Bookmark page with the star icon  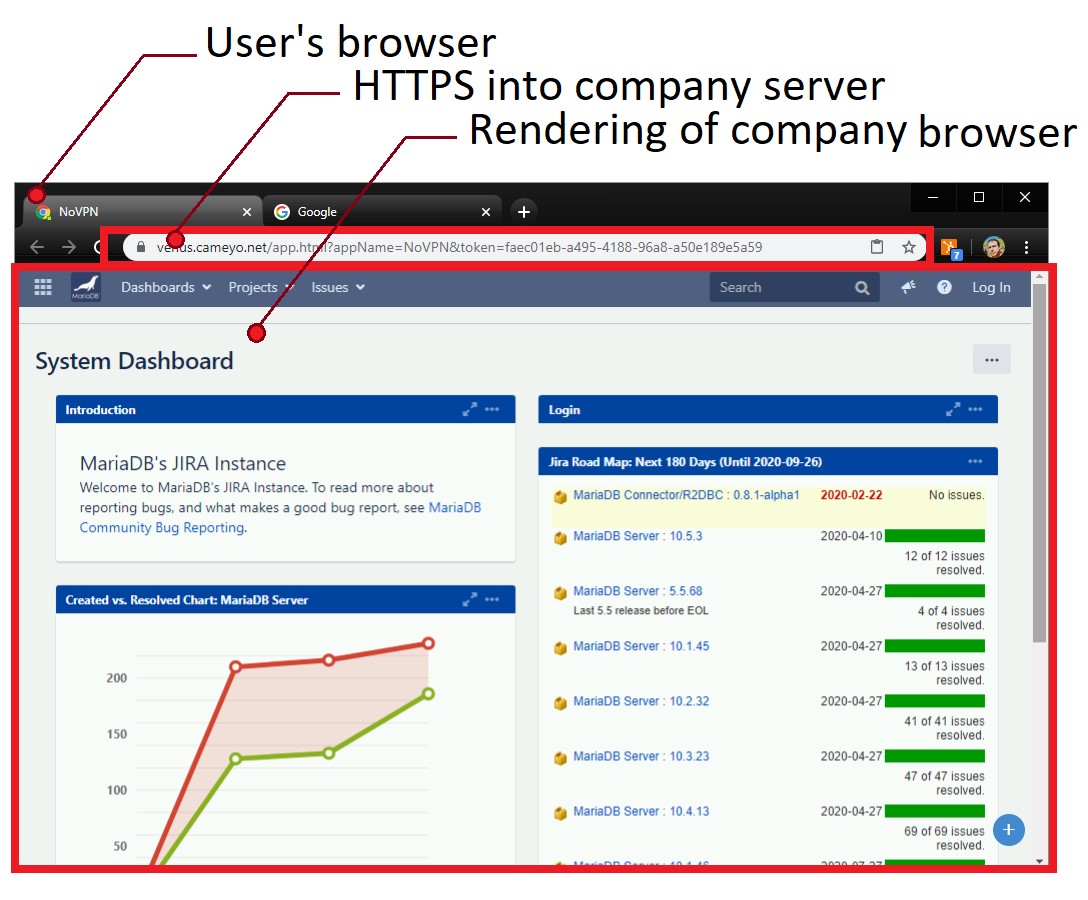pos(909,247)
